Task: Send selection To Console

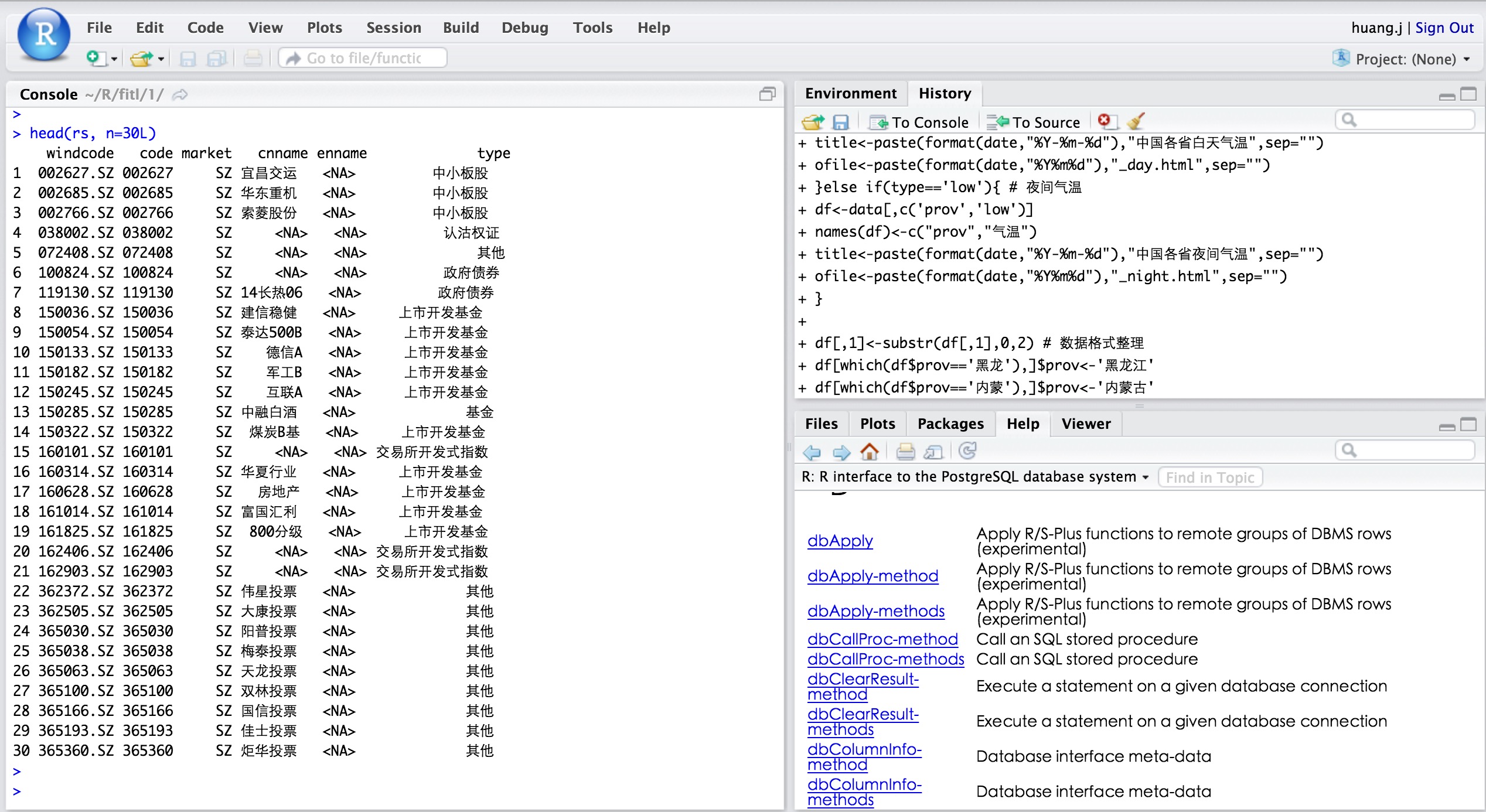Action: tap(919, 122)
